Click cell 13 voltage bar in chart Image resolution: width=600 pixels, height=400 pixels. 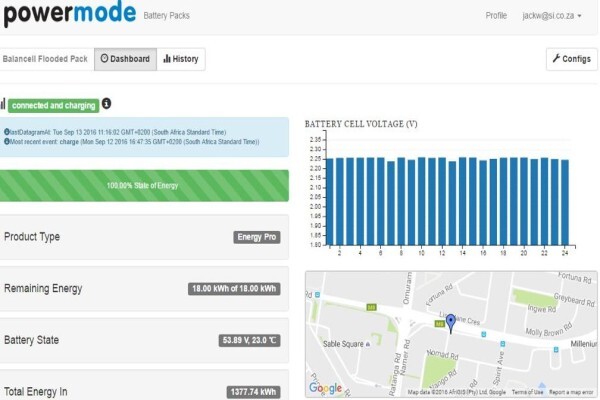[452, 203]
